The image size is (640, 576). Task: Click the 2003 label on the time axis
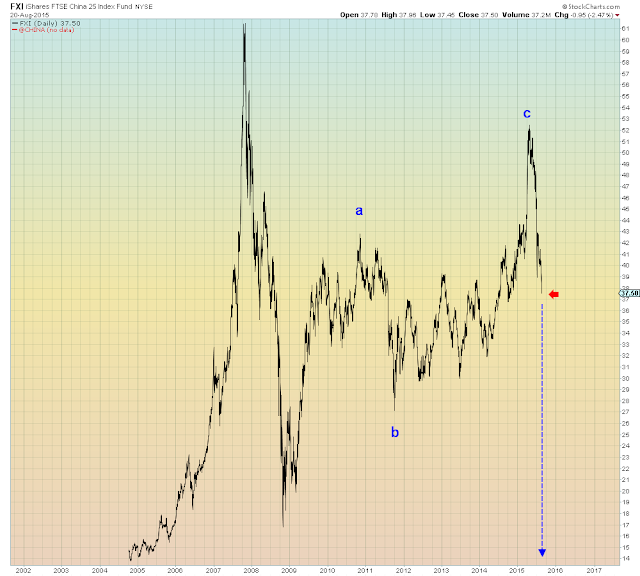(61, 570)
